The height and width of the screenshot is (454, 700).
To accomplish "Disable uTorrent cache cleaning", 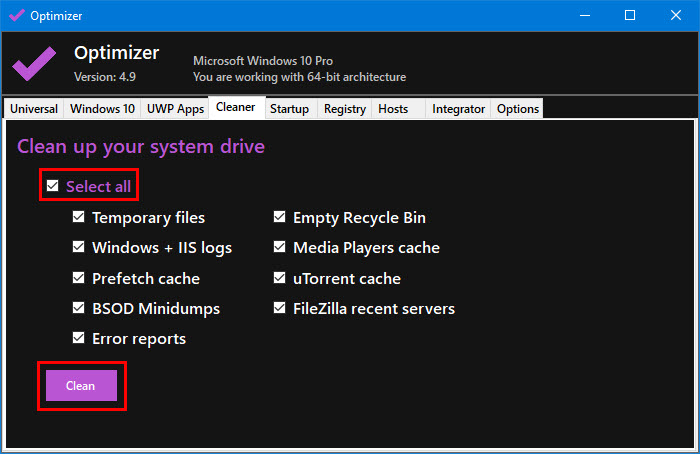I will pyautogui.click(x=280, y=279).
